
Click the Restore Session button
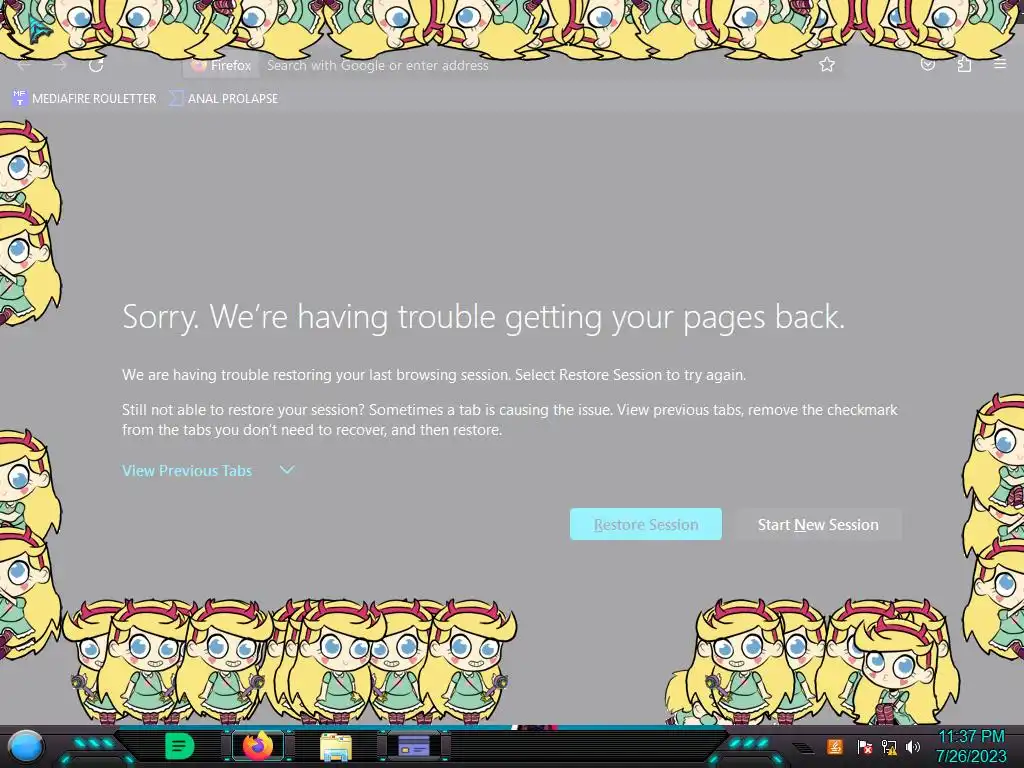(x=646, y=524)
